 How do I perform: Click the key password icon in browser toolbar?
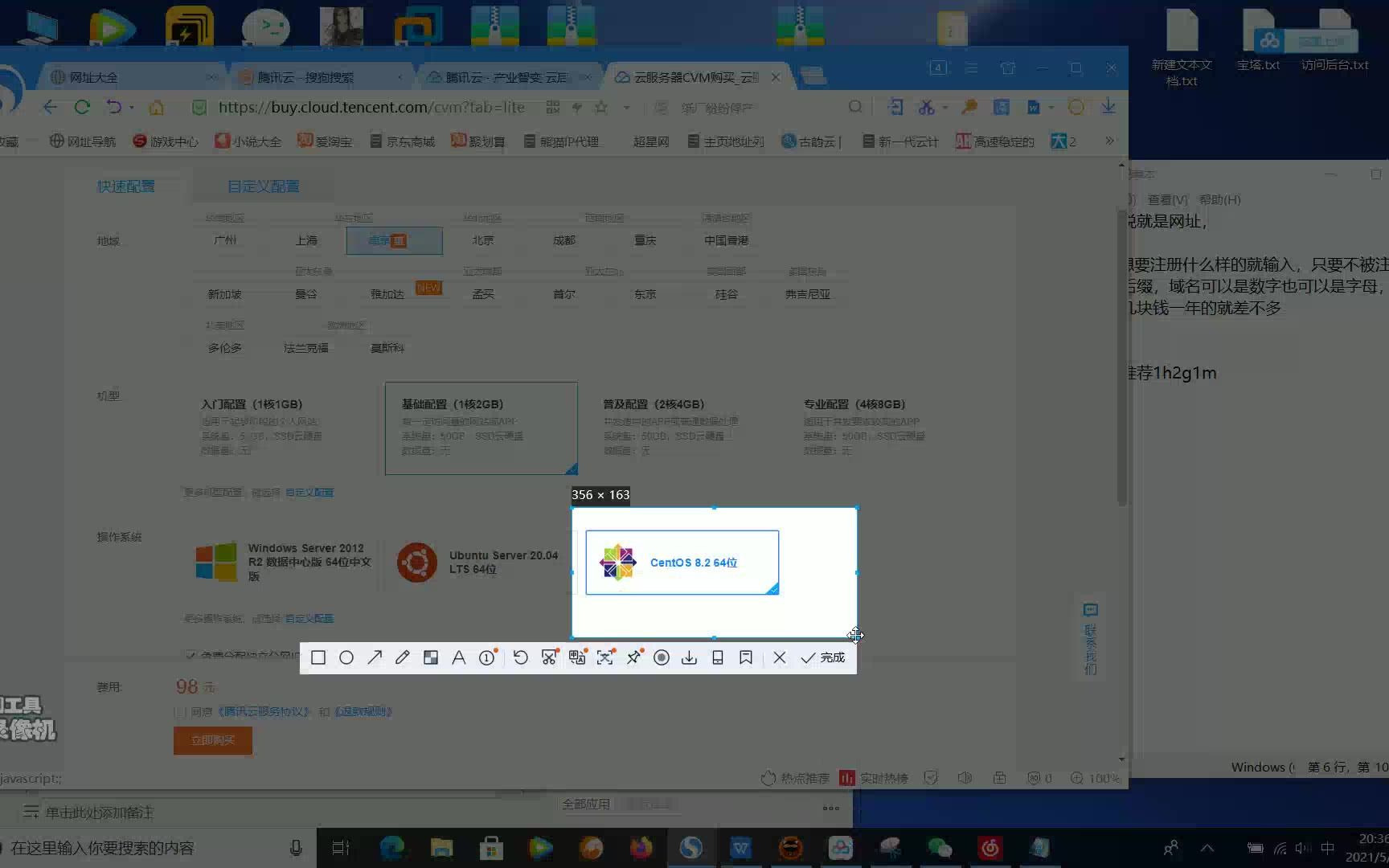pos(970,107)
